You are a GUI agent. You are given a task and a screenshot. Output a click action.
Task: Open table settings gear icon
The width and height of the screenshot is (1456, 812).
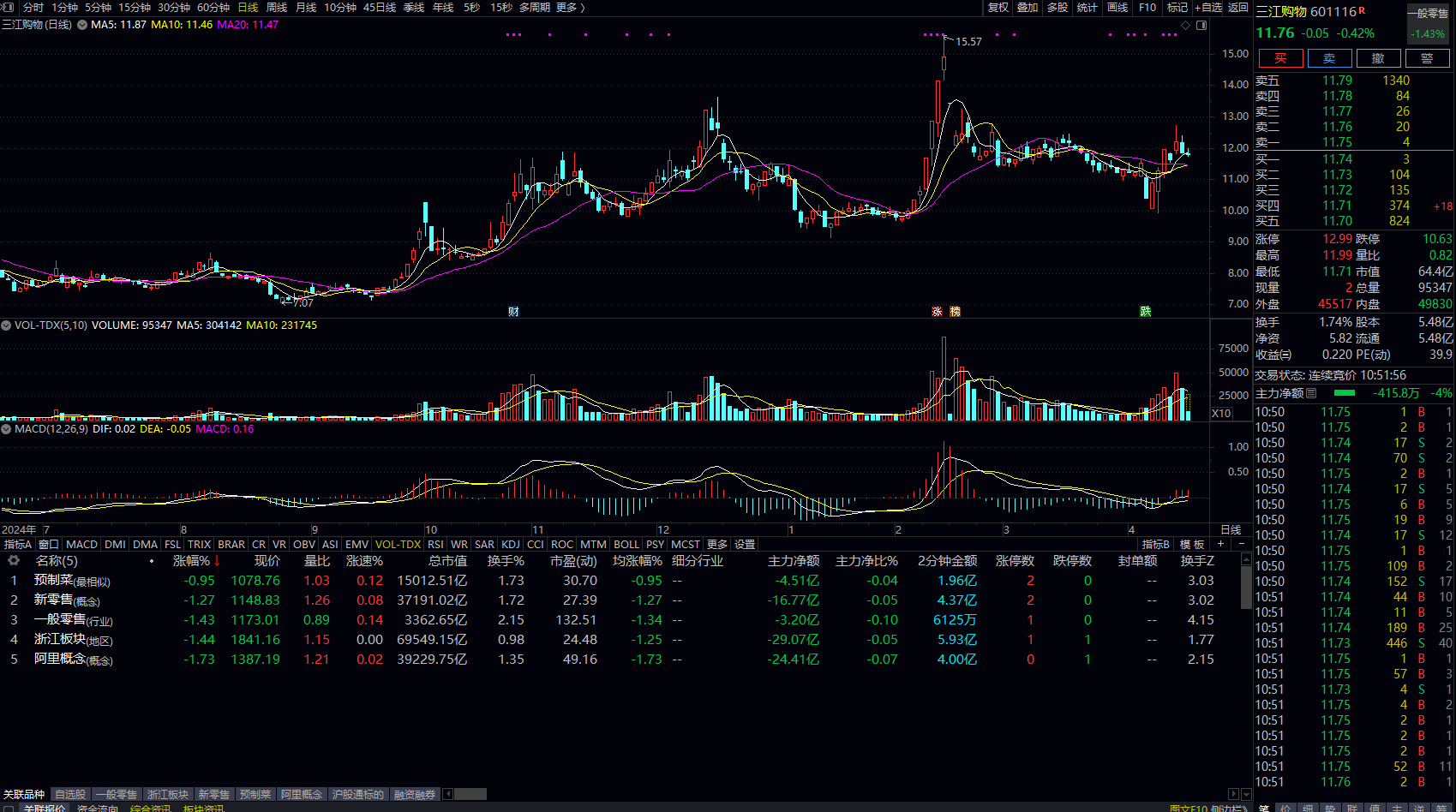(14, 560)
